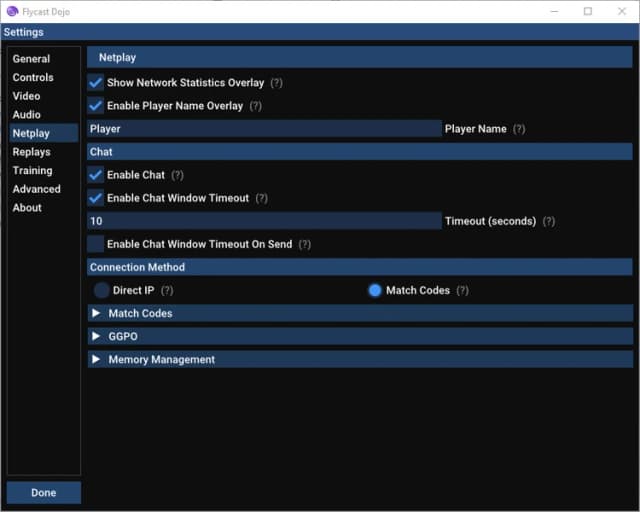This screenshot has height=512, width=640.
Task: Open the Player Name help marker
Action: coord(519,129)
